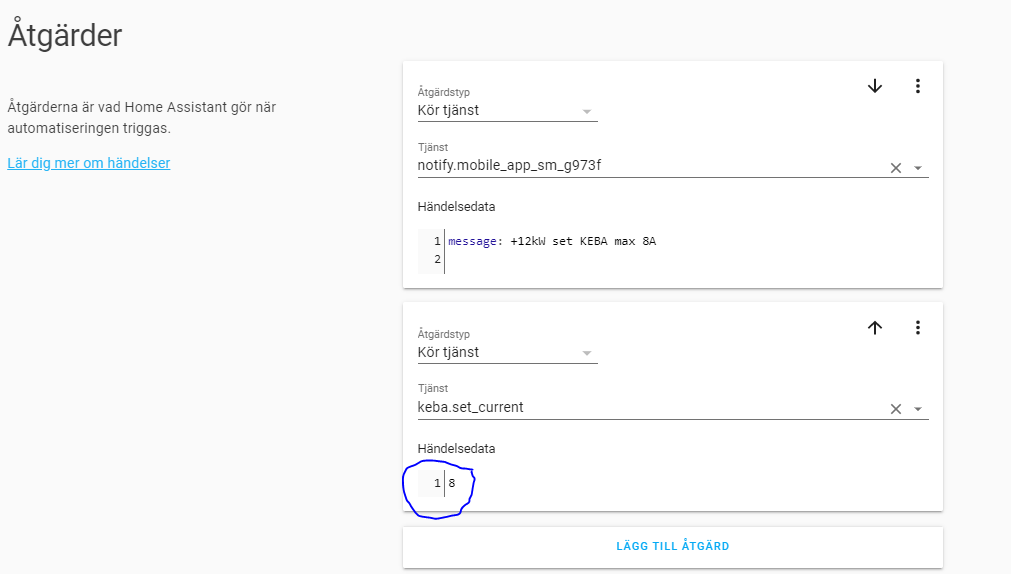
Task: Click line number 1 gutter in keba editor
Action: point(437,484)
